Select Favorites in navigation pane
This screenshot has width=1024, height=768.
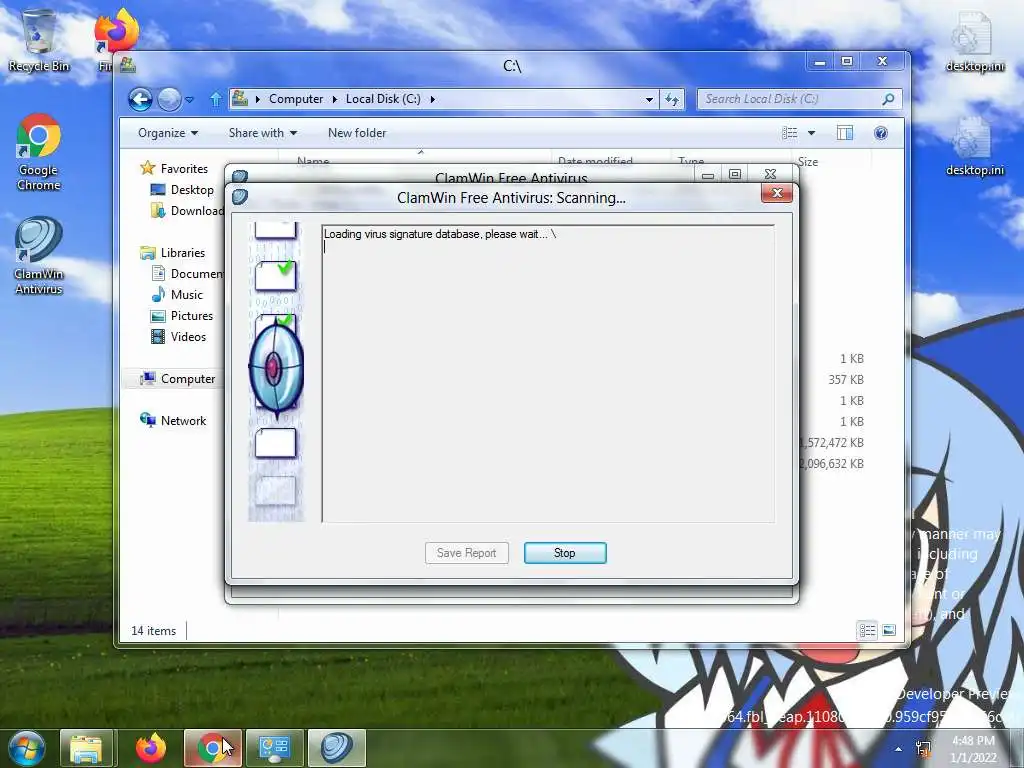174,168
